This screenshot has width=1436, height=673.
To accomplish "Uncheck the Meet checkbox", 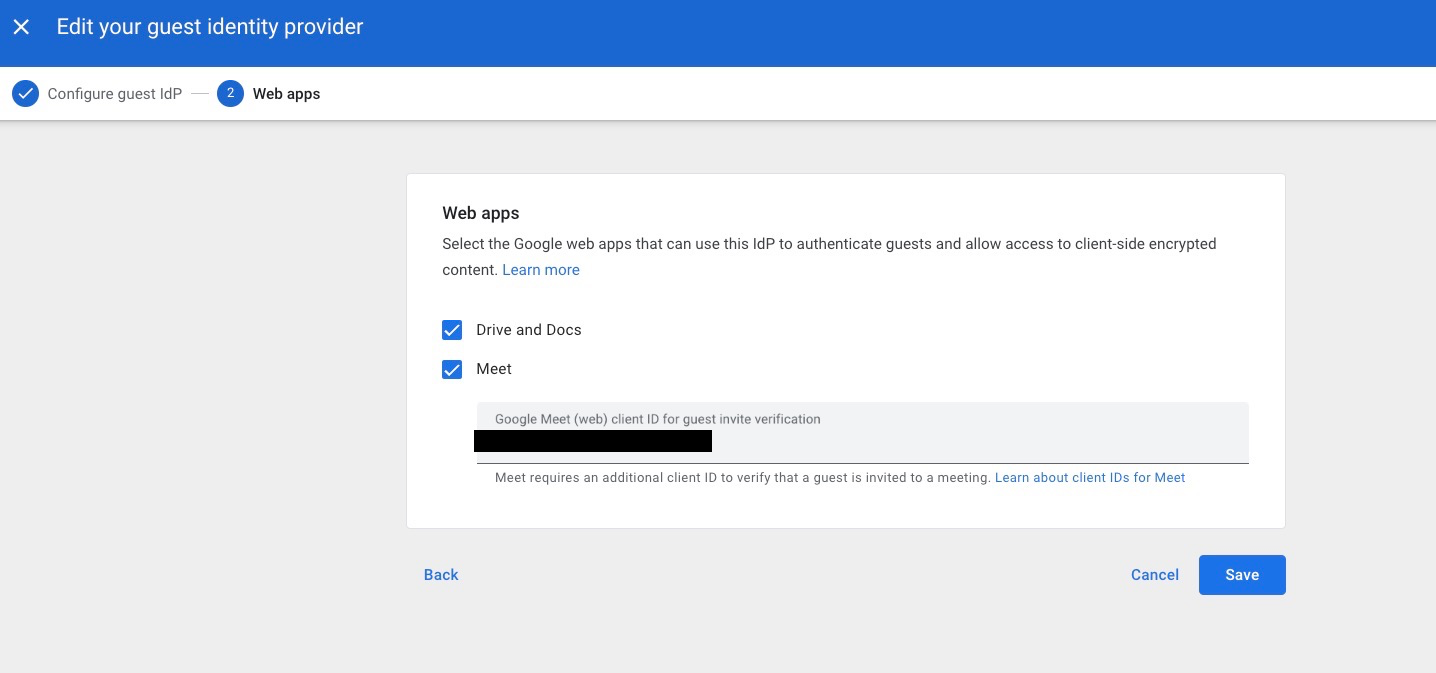I will [452, 369].
